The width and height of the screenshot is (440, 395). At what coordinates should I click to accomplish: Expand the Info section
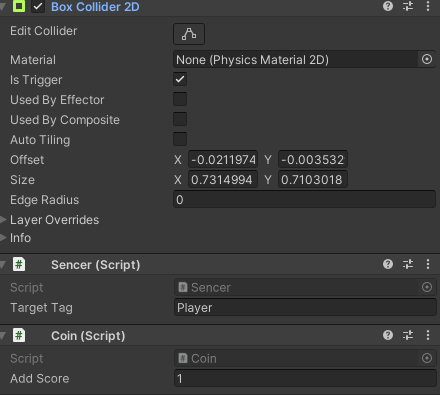coord(3,237)
